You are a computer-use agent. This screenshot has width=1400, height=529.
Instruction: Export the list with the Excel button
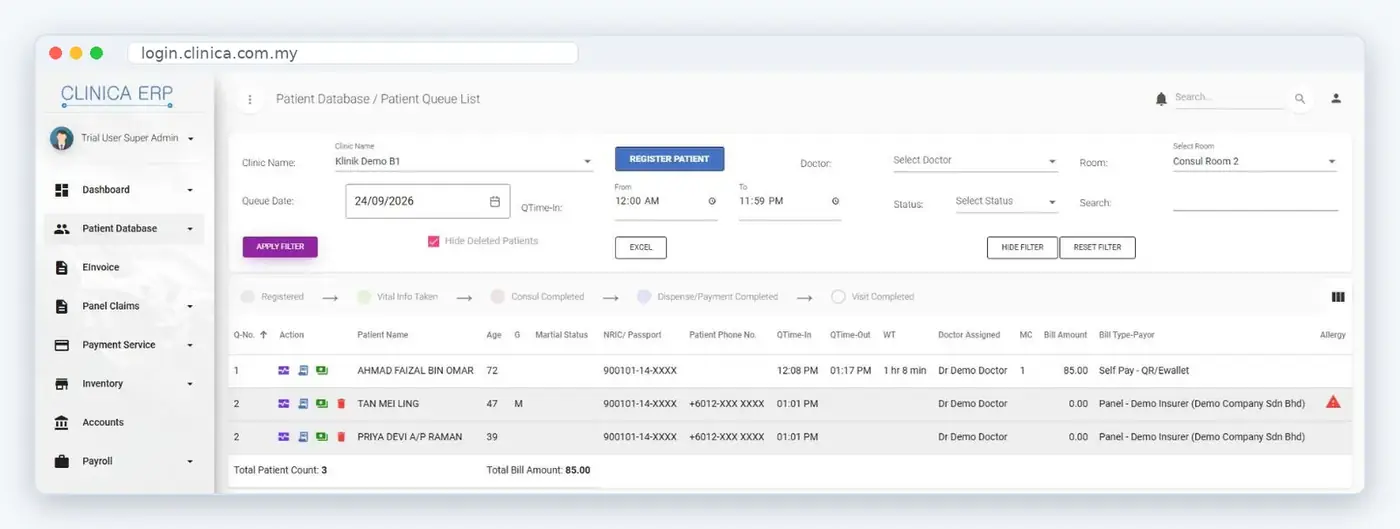tap(641, 247)
